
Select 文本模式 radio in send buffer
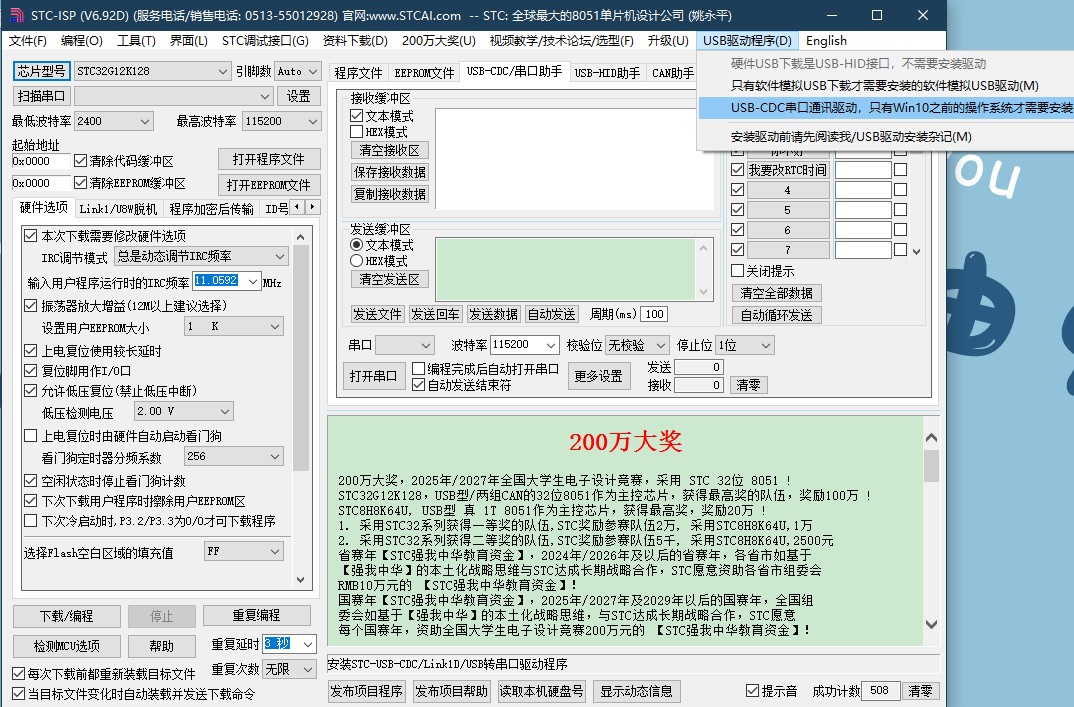tap(356, 245)
